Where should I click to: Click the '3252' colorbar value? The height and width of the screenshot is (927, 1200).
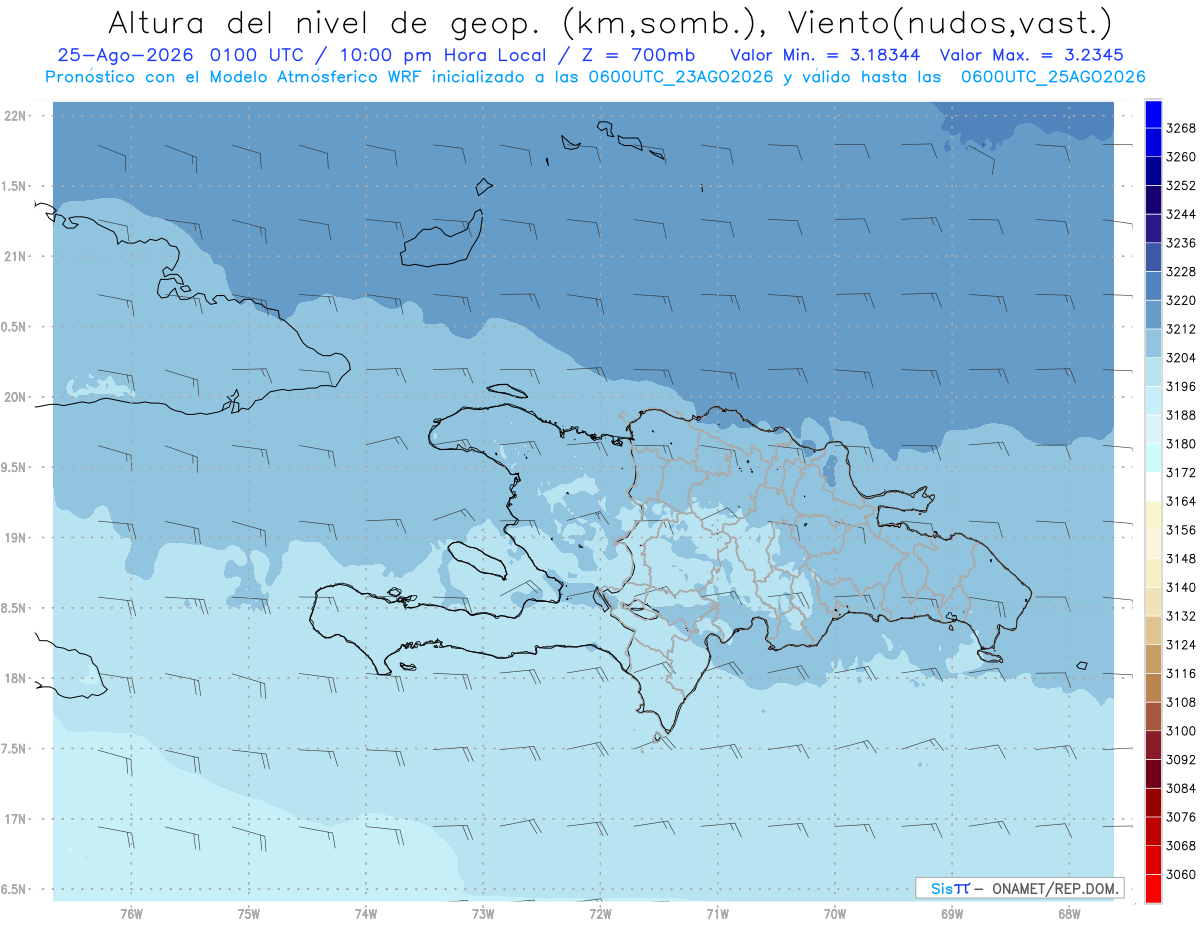point(1181,185)
